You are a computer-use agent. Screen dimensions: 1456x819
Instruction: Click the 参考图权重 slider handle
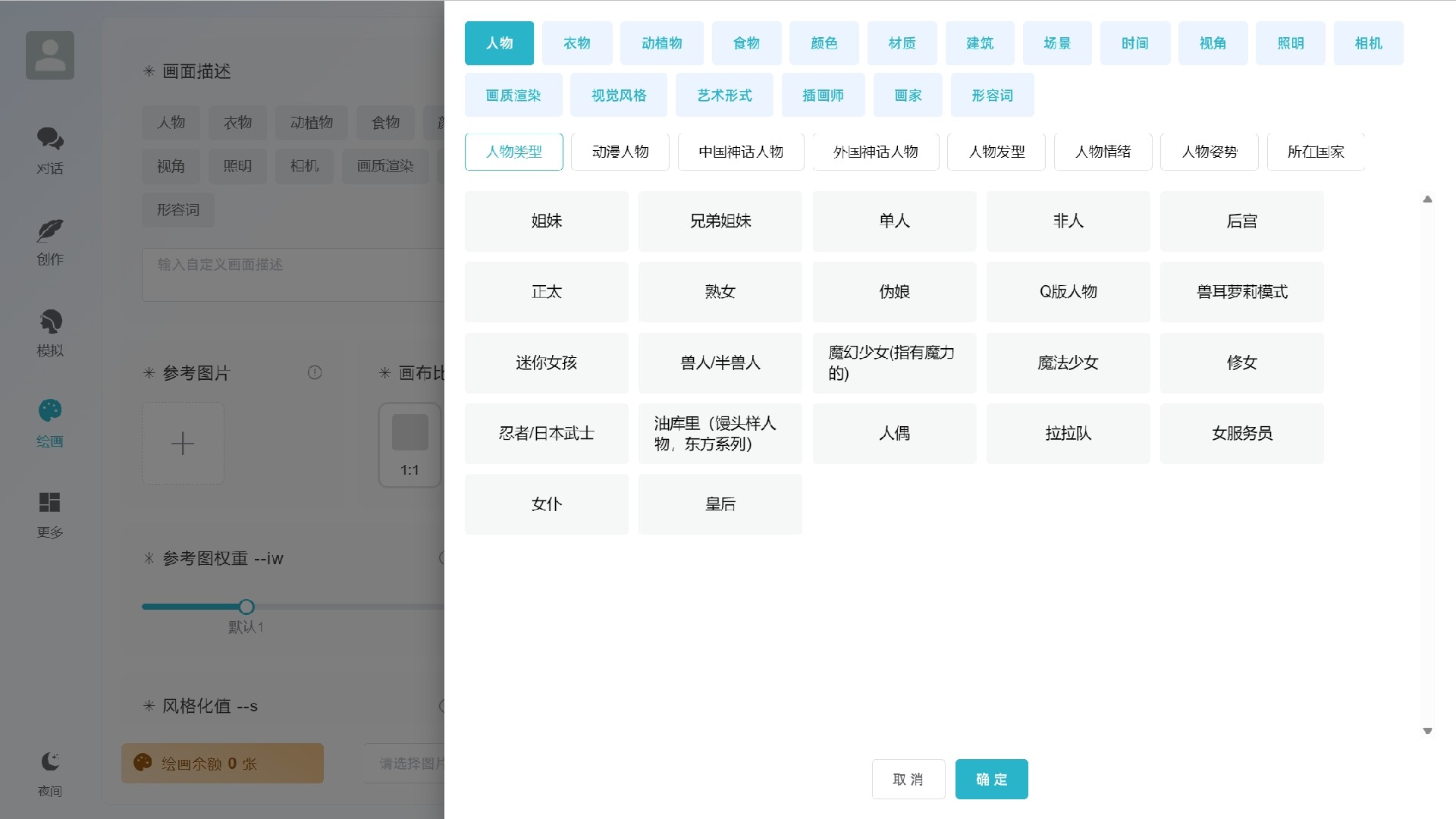tap(246, 607)
